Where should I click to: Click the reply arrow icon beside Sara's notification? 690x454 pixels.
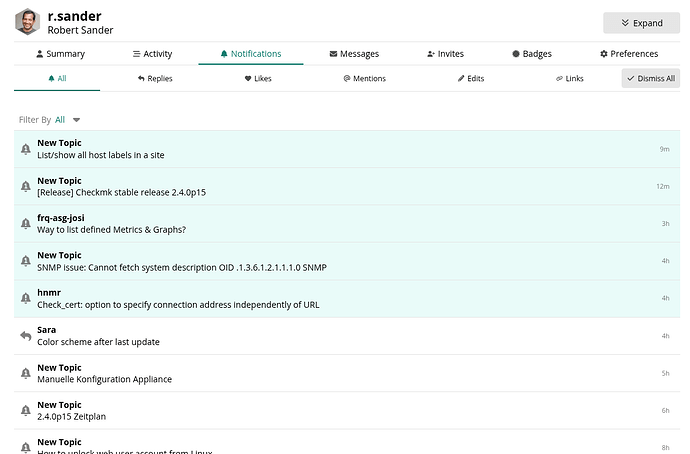(26, 336)
